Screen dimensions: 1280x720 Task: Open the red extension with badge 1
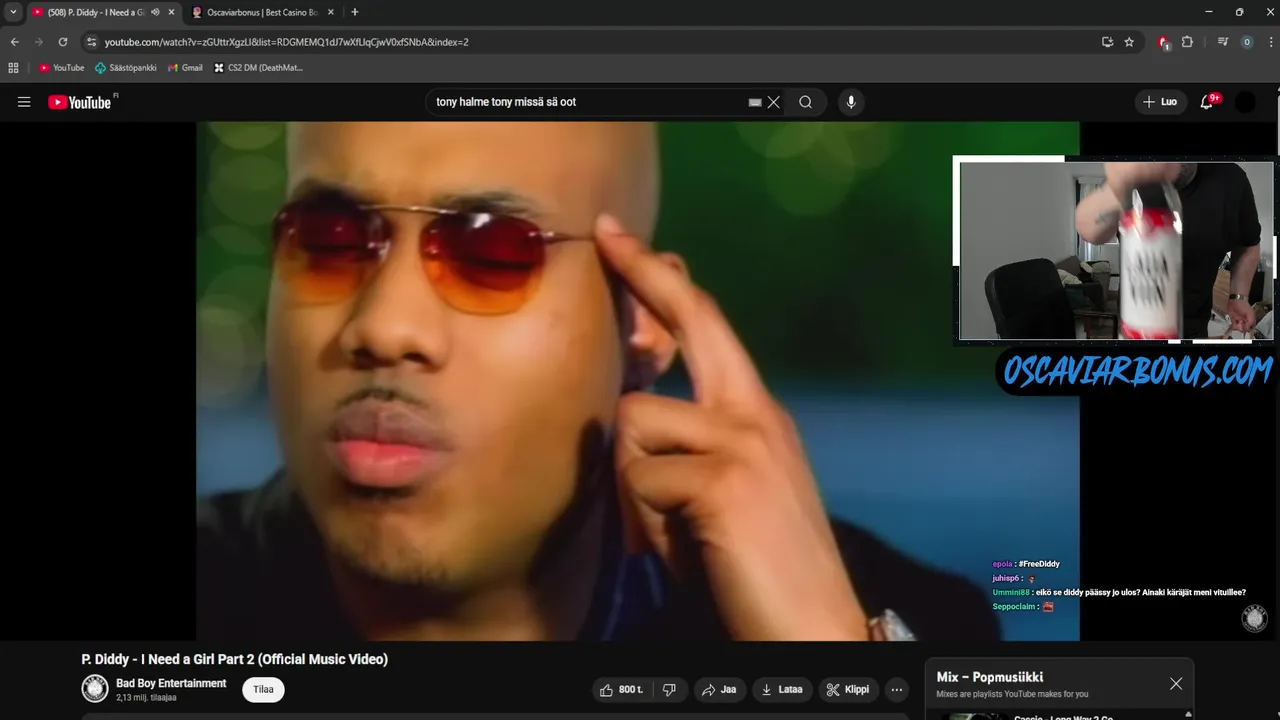pos(1163,42)
